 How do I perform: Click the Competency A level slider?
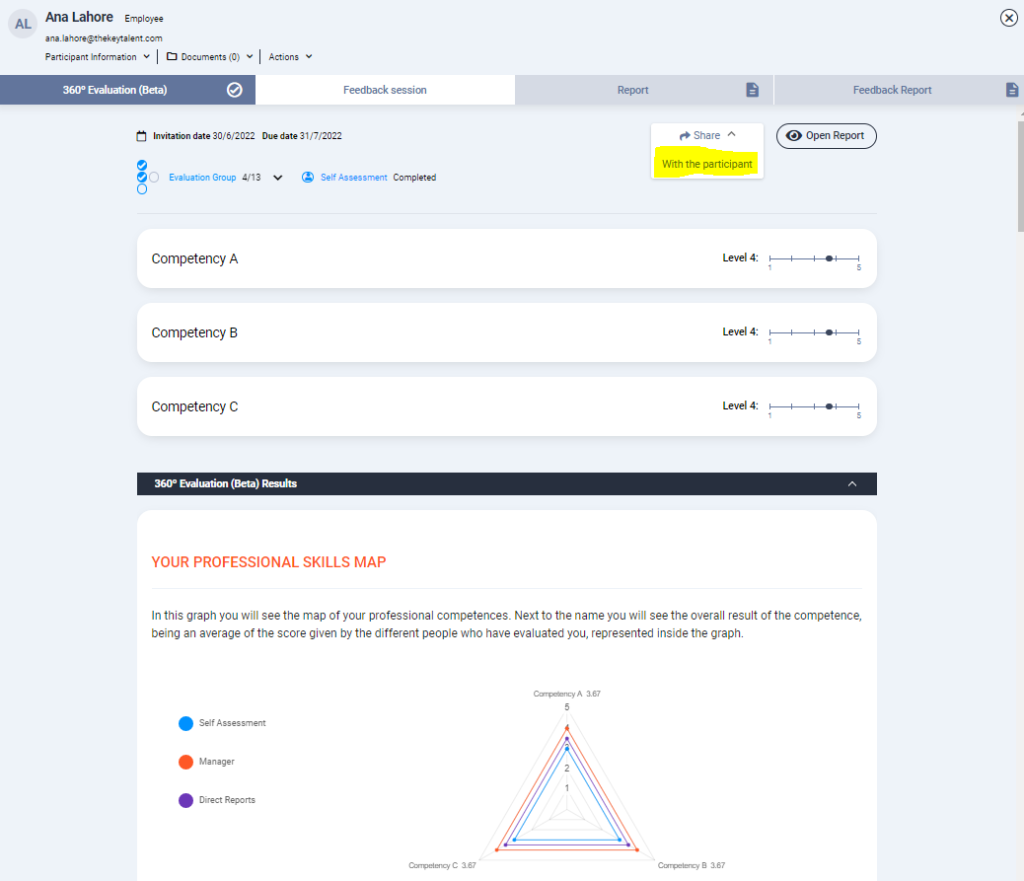pyautogui.click(x=814, y=259)
